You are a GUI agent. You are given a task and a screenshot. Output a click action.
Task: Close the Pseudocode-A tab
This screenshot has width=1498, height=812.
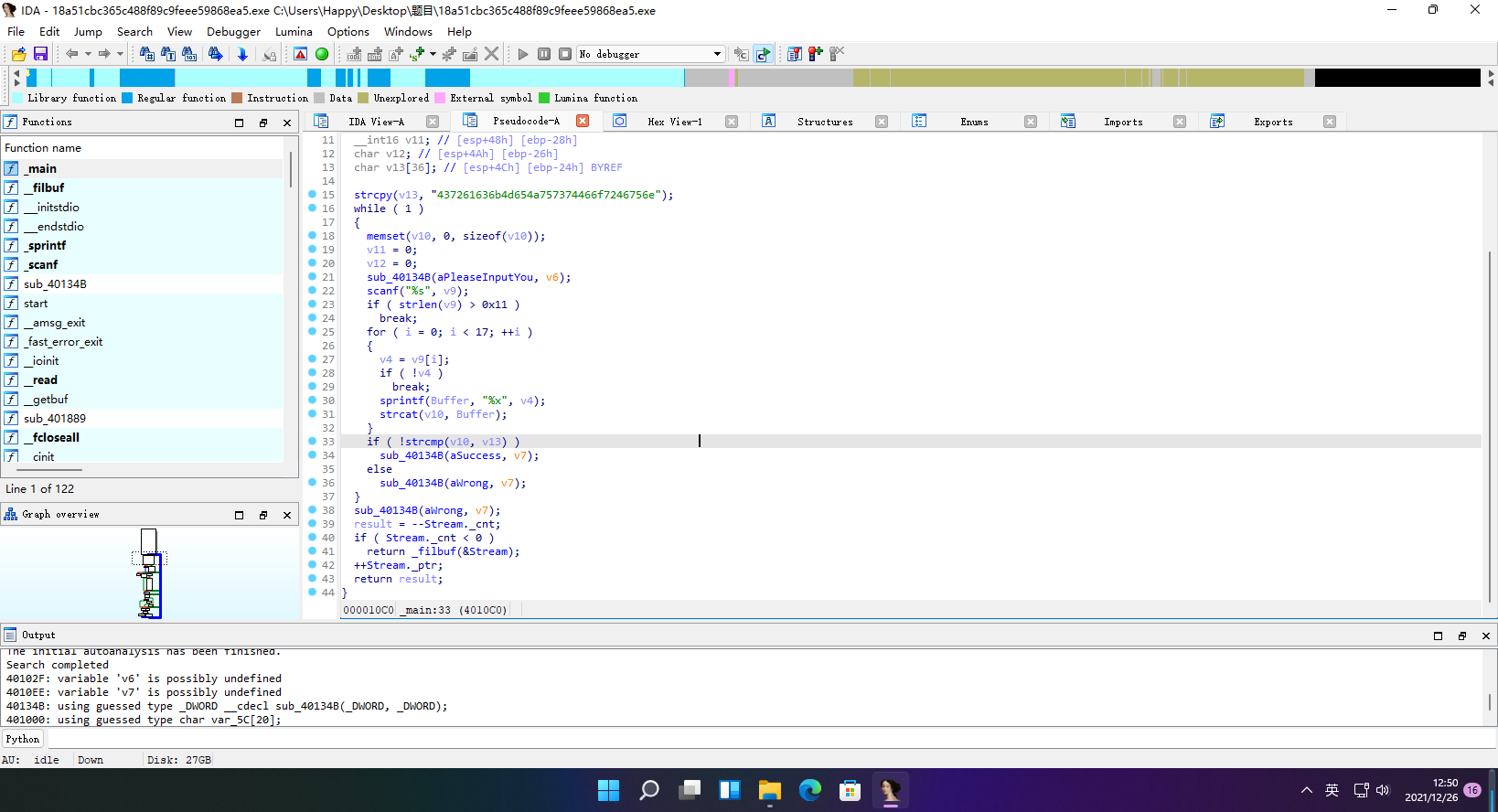[x=583, y=121]
